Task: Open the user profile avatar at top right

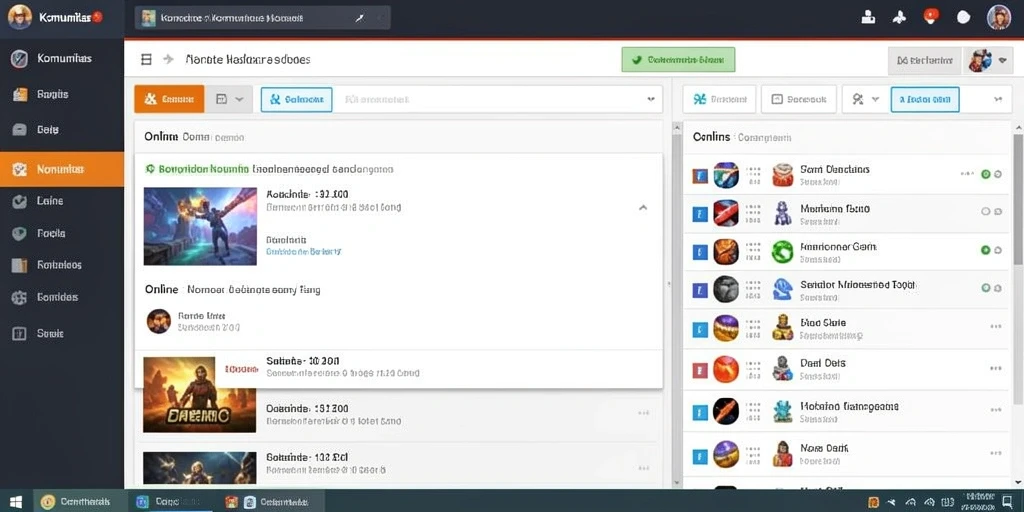Action: 999,17
